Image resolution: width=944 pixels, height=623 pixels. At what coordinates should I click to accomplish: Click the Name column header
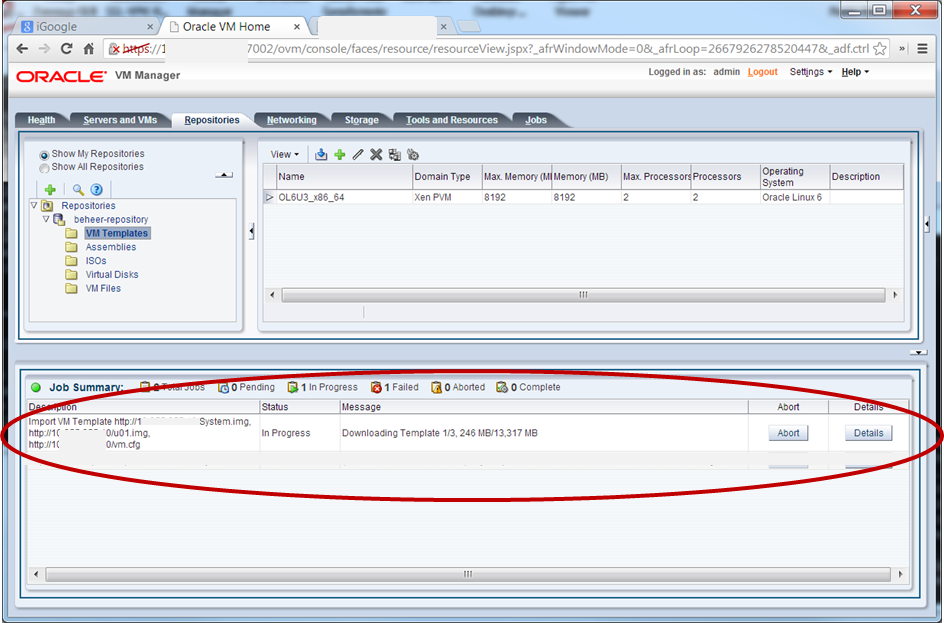pos(343,176)
